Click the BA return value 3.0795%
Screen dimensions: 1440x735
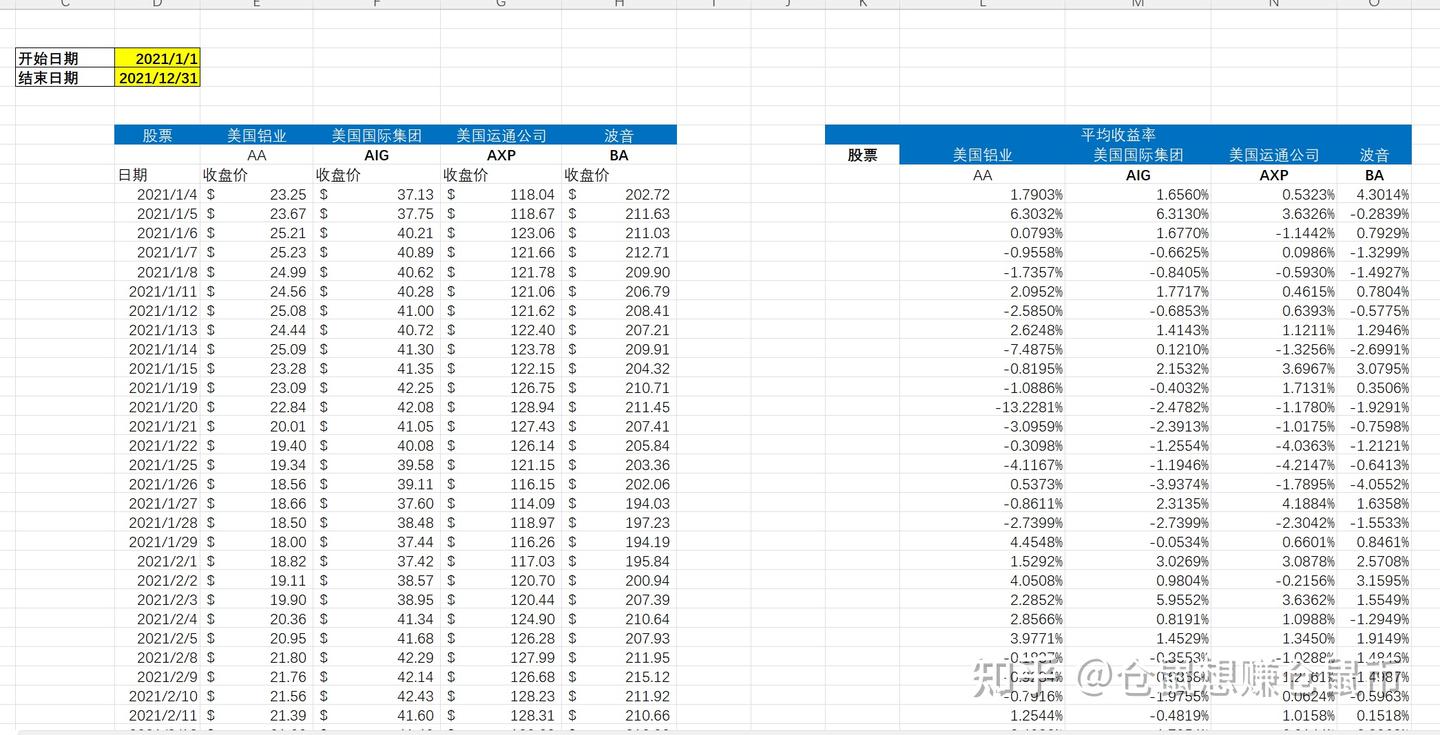click(x=1374, y=368)
